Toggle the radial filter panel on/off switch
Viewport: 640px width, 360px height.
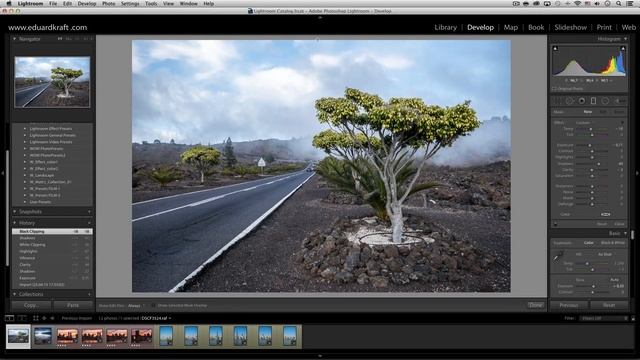pos(555,224)
